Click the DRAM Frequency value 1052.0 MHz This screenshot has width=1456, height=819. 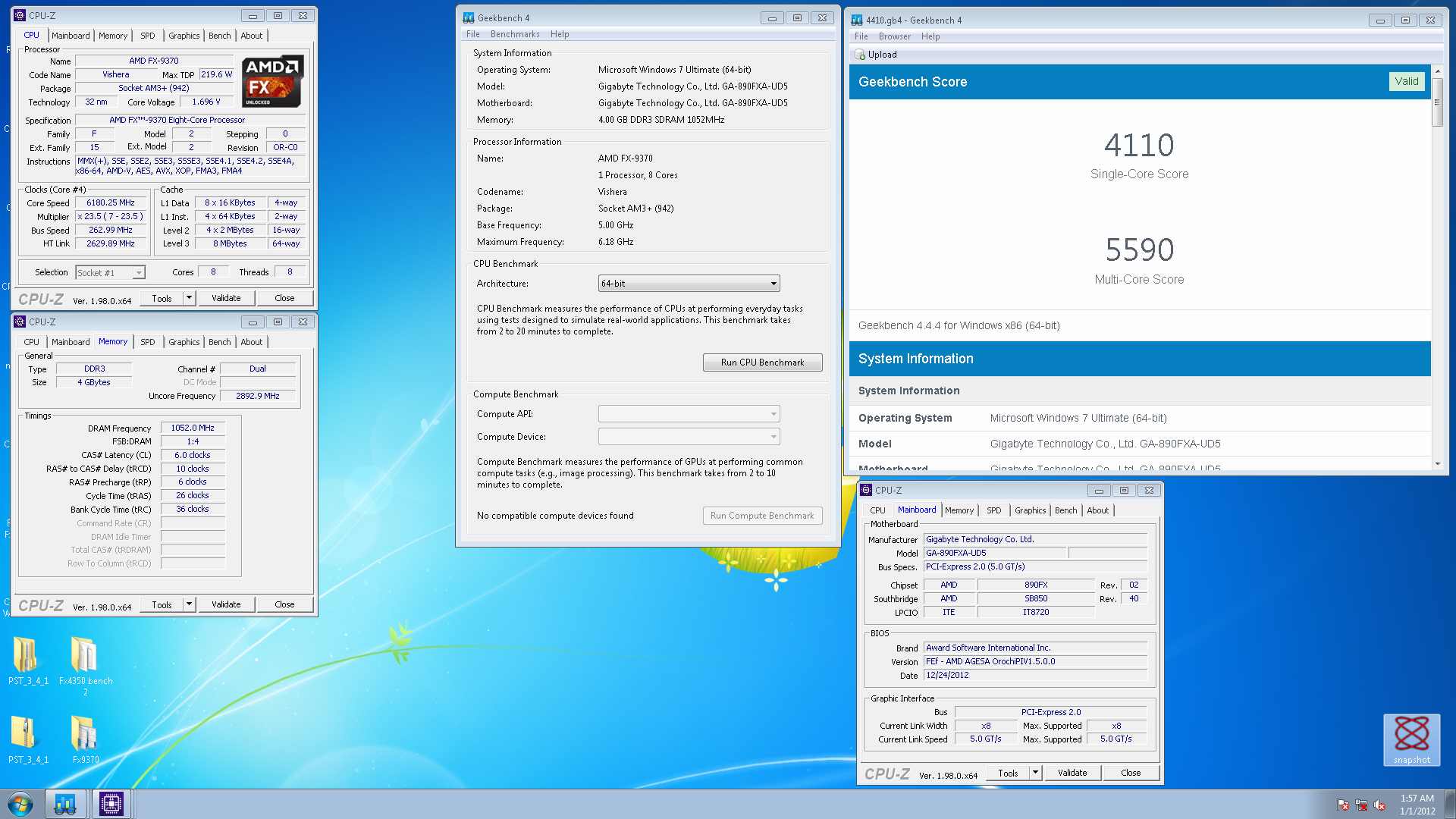click(x=193, y=428)
